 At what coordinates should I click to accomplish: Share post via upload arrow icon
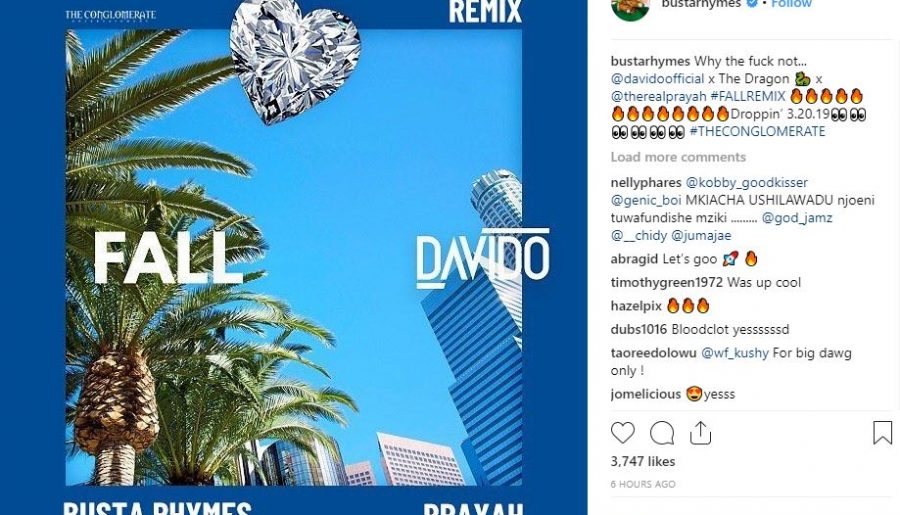point(700,433)
